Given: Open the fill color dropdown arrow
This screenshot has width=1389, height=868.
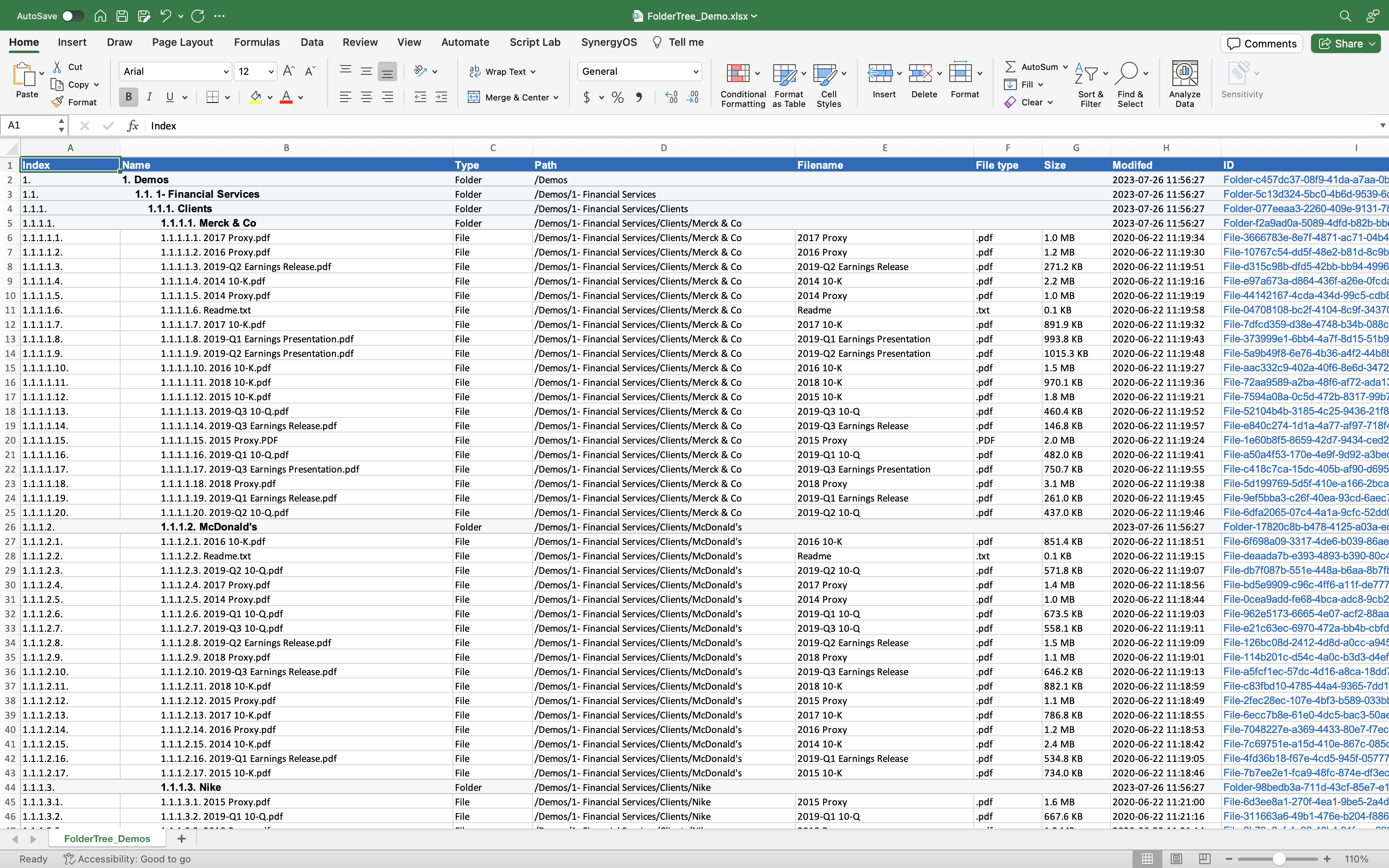Looking at the screenshot, I should 270,98.
